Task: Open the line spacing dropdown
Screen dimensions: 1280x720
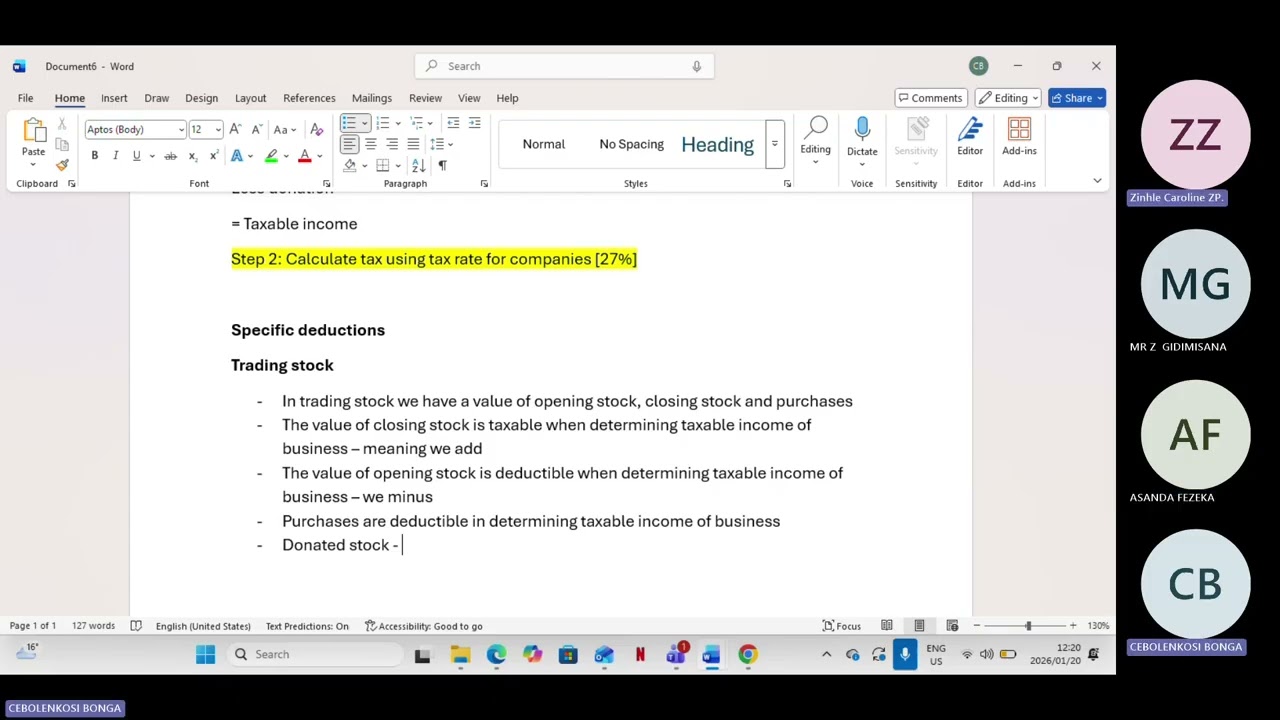Action: [x=441, y=144]
